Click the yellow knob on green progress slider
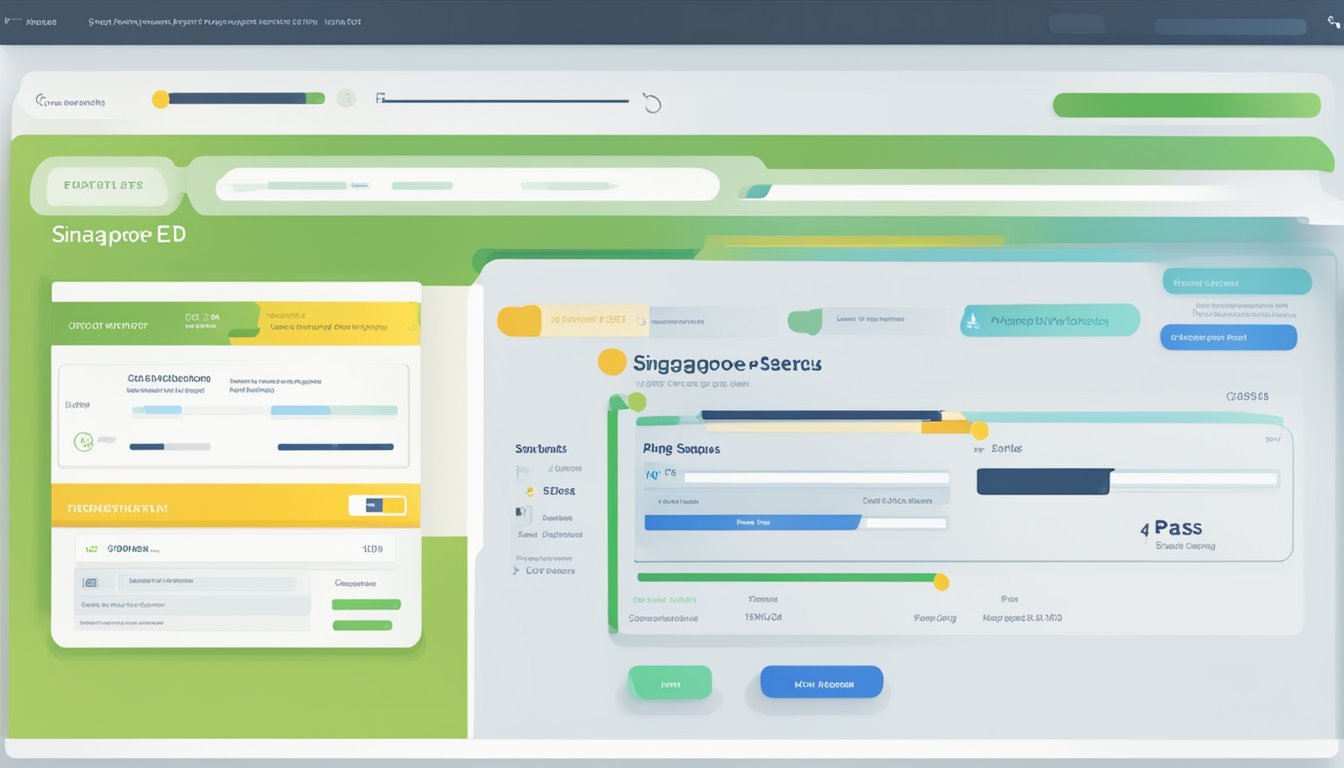This screenshot has height=768, width=1344. tap(940, 581)
